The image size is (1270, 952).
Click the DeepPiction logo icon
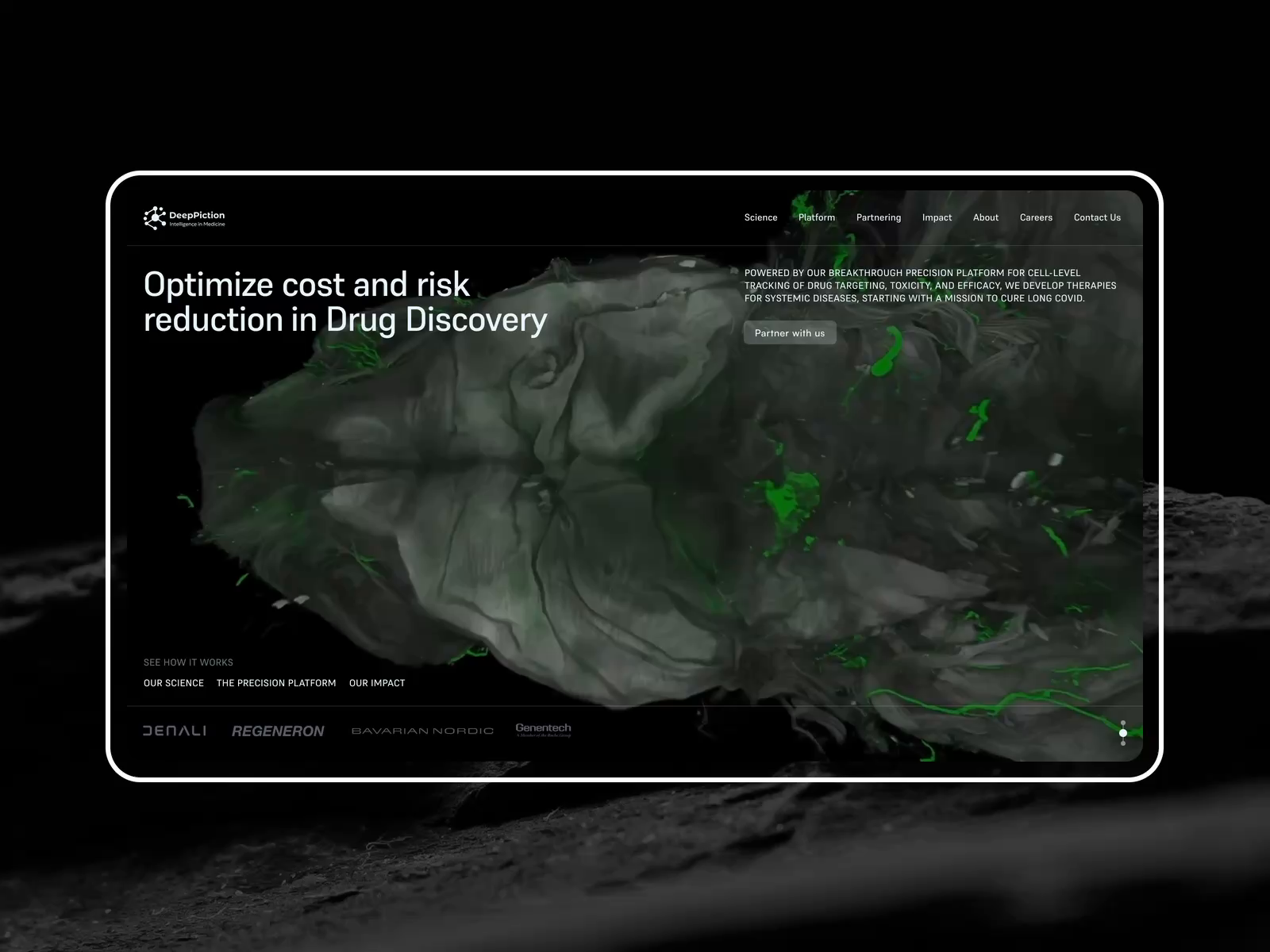(153, 217)
